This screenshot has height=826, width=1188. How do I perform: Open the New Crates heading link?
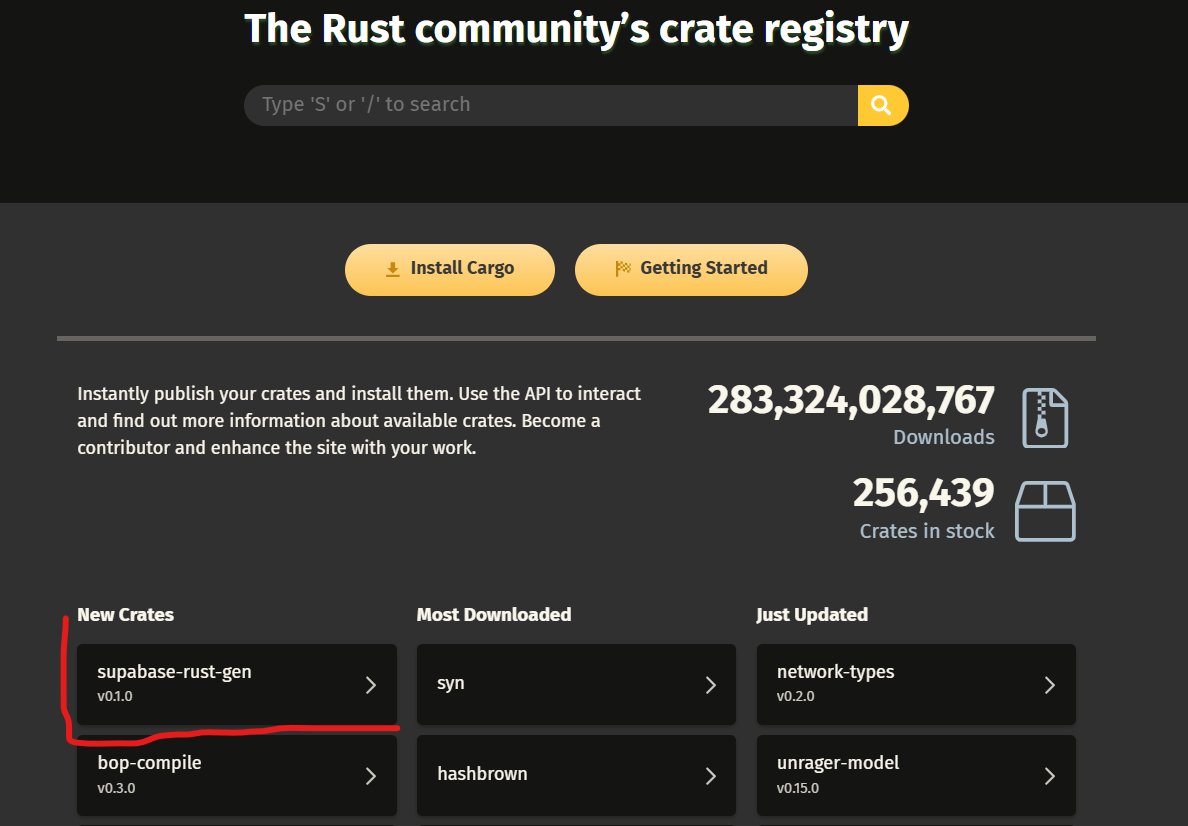pos(125,614)
